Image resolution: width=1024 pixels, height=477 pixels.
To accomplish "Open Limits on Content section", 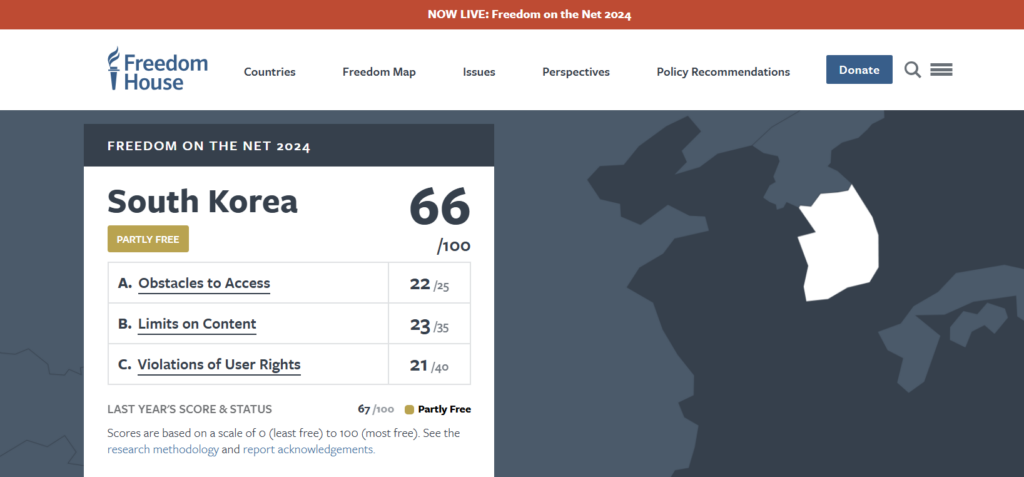I will (197, 324).
